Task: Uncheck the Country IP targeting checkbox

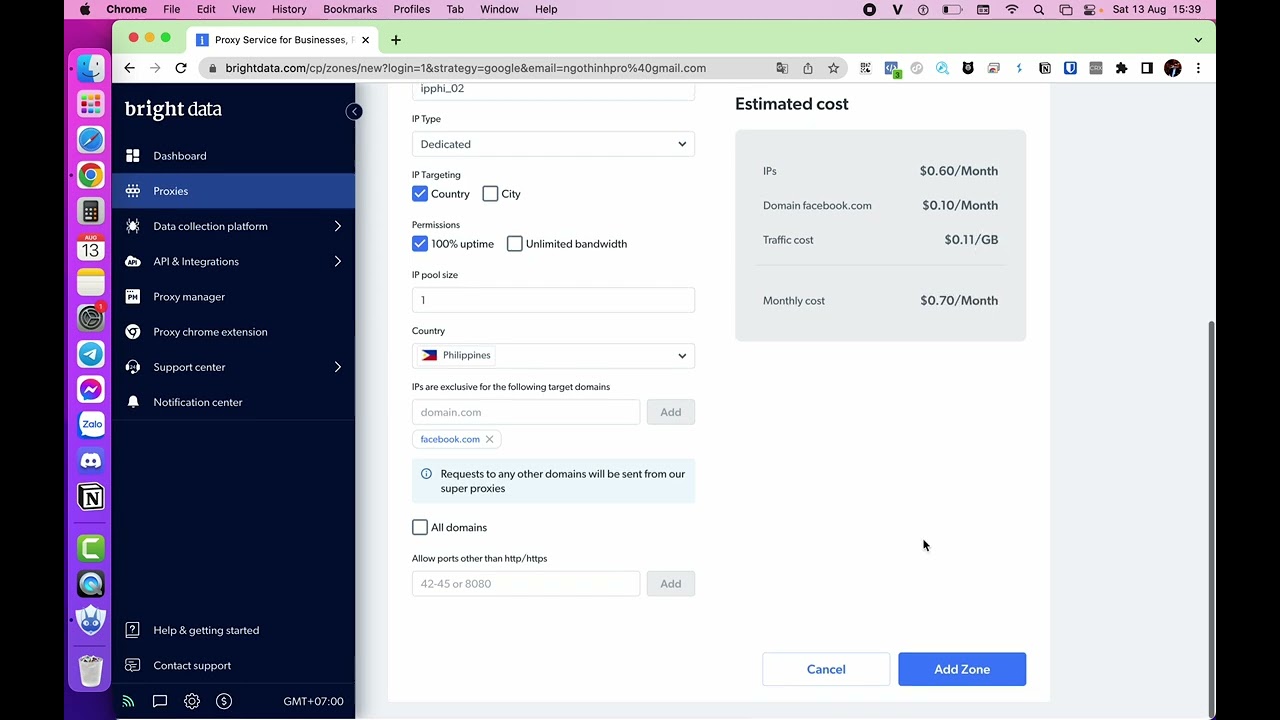Action: click(420, 194)
